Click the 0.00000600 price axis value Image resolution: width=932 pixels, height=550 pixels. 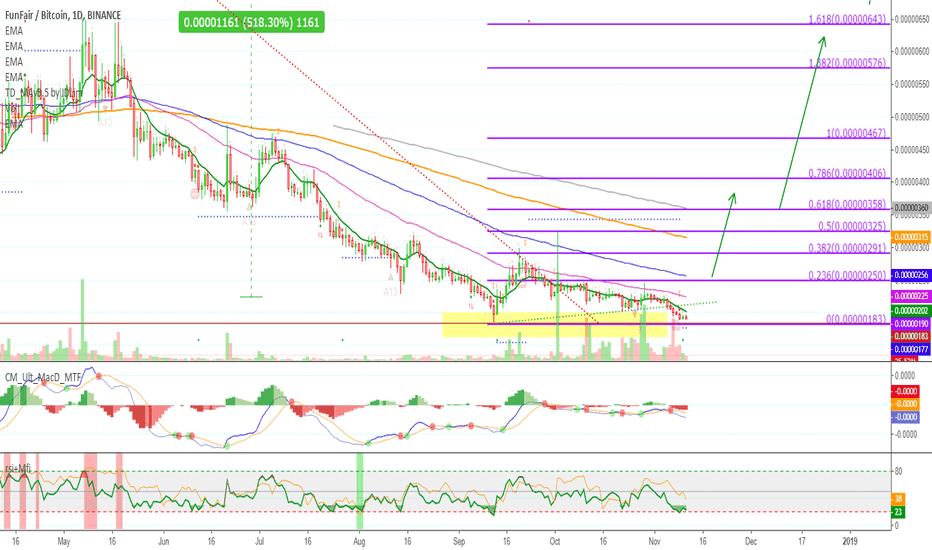coord(912,52)
